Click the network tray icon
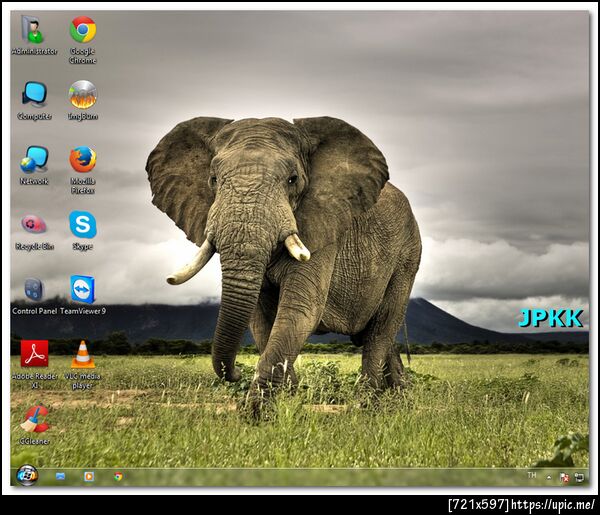 coord(579,477)
